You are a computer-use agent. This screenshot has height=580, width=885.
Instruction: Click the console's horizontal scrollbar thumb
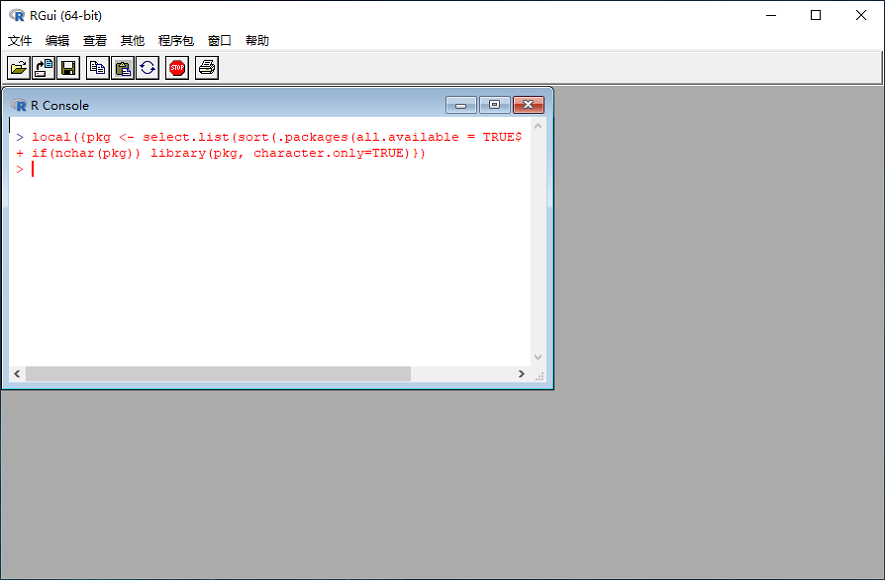point(218,374)
